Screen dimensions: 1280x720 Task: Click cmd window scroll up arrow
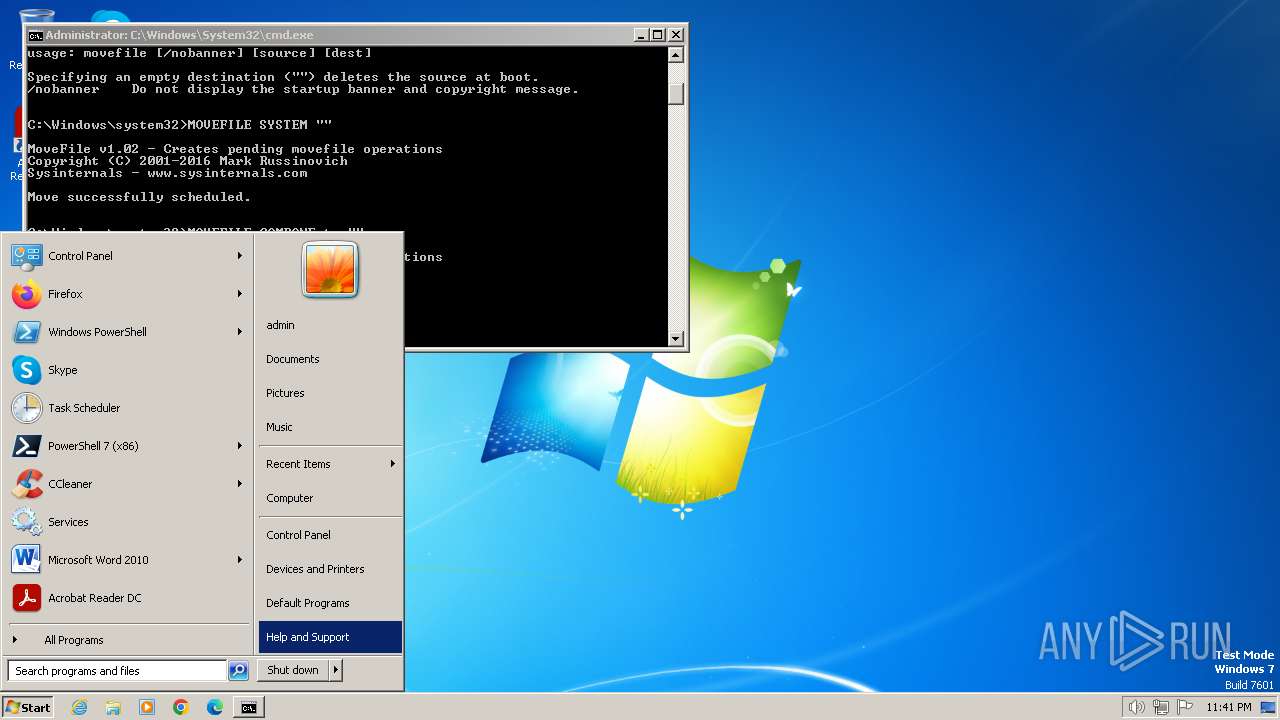676,55
